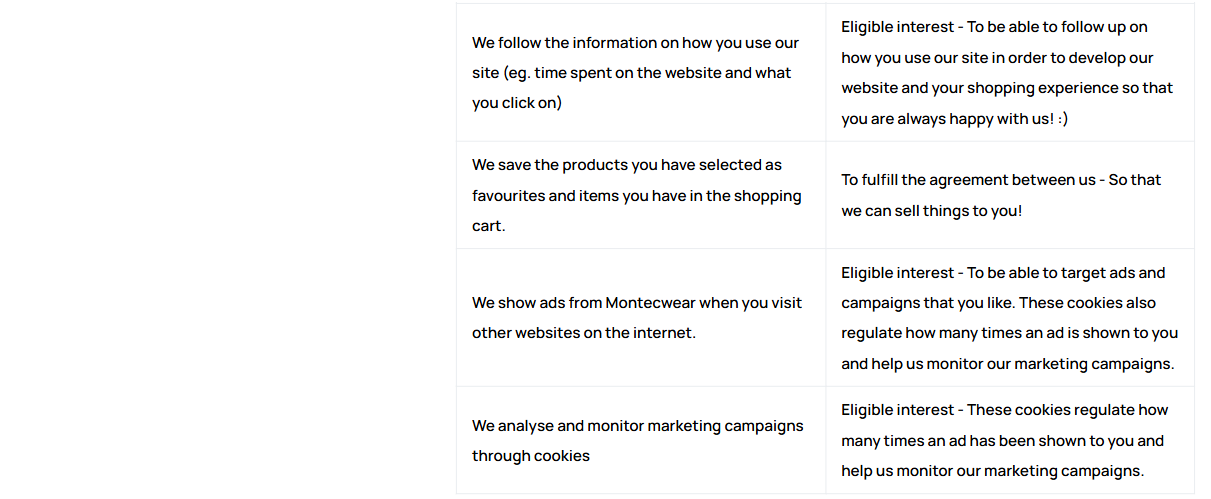Click the text 'we can sell things to you!'
The image size is (1211, 499).
coord(931,211)
